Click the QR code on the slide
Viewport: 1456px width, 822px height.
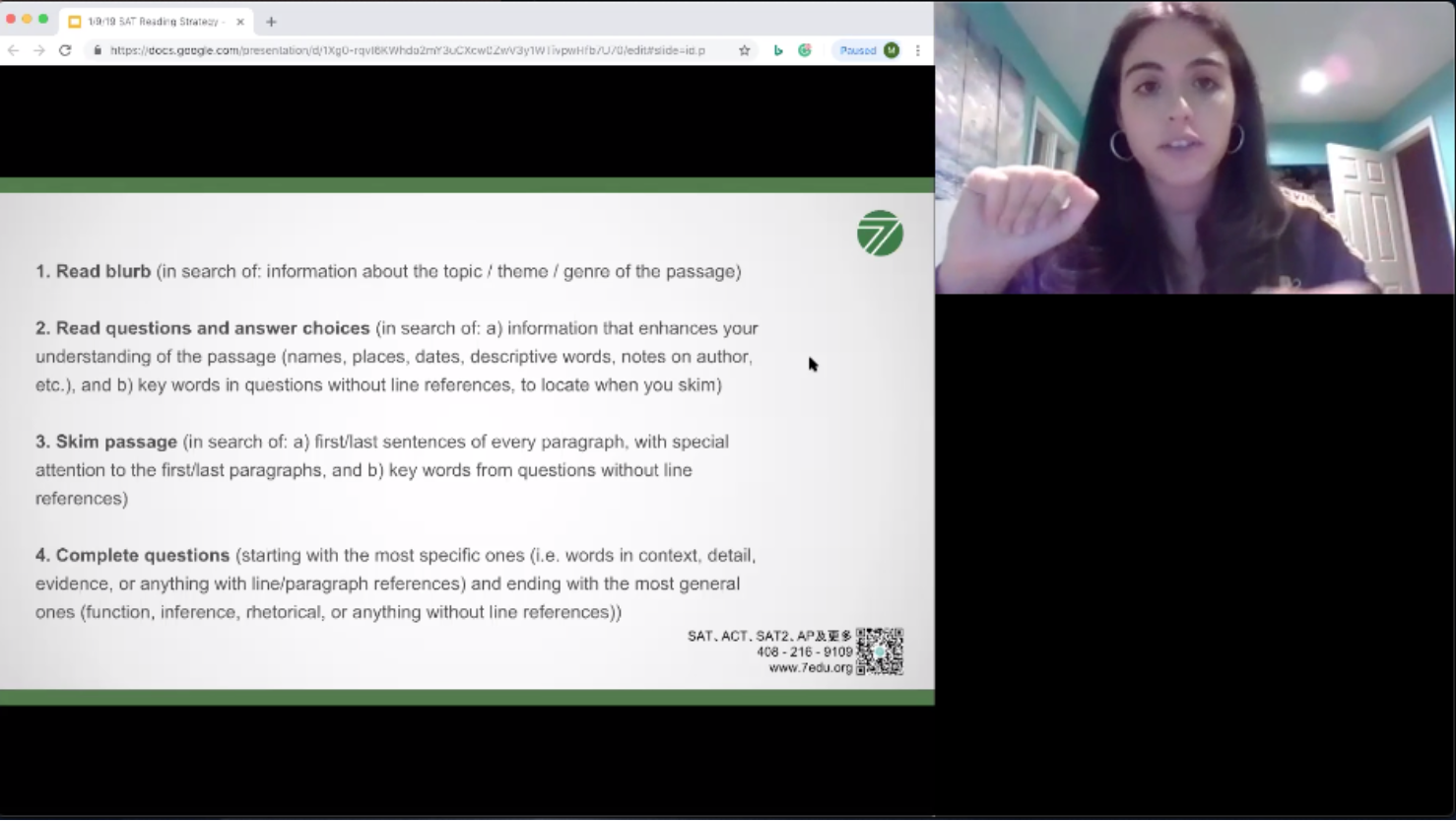pos(879,651)
